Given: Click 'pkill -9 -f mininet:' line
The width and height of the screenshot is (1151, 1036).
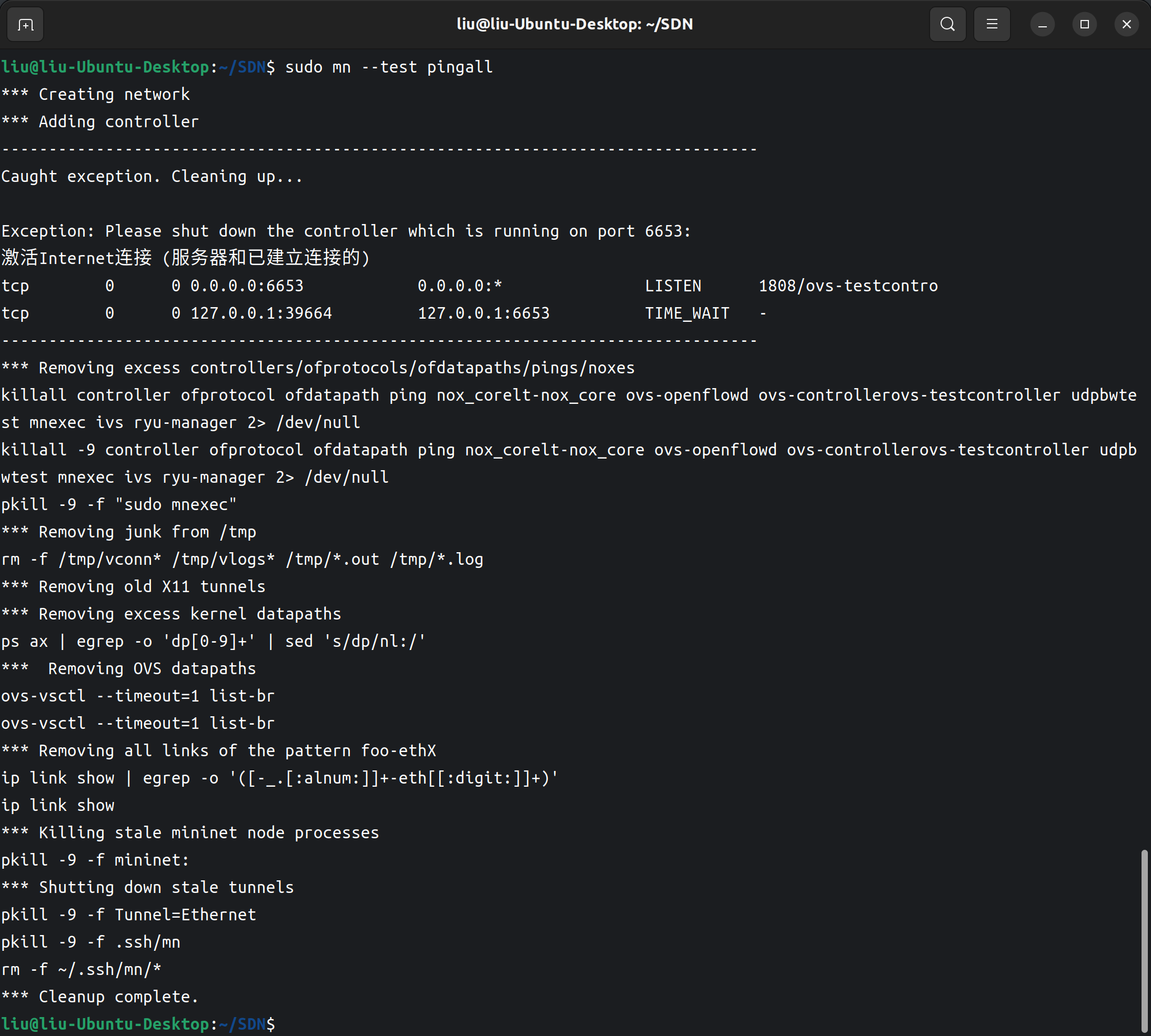Looking at the screenshot, I should [96, 859].
